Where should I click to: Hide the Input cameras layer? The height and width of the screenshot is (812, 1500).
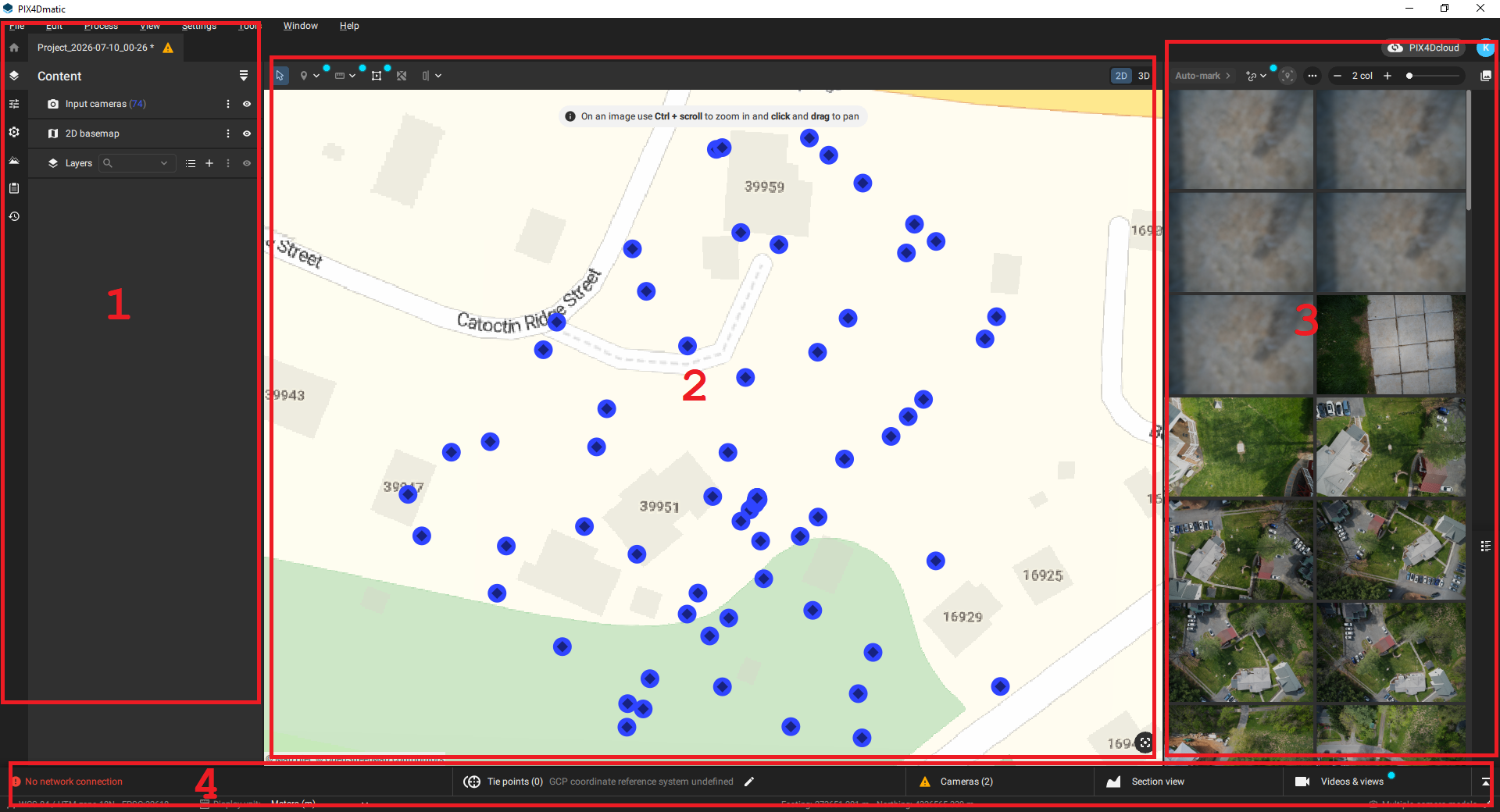point(247,104)
